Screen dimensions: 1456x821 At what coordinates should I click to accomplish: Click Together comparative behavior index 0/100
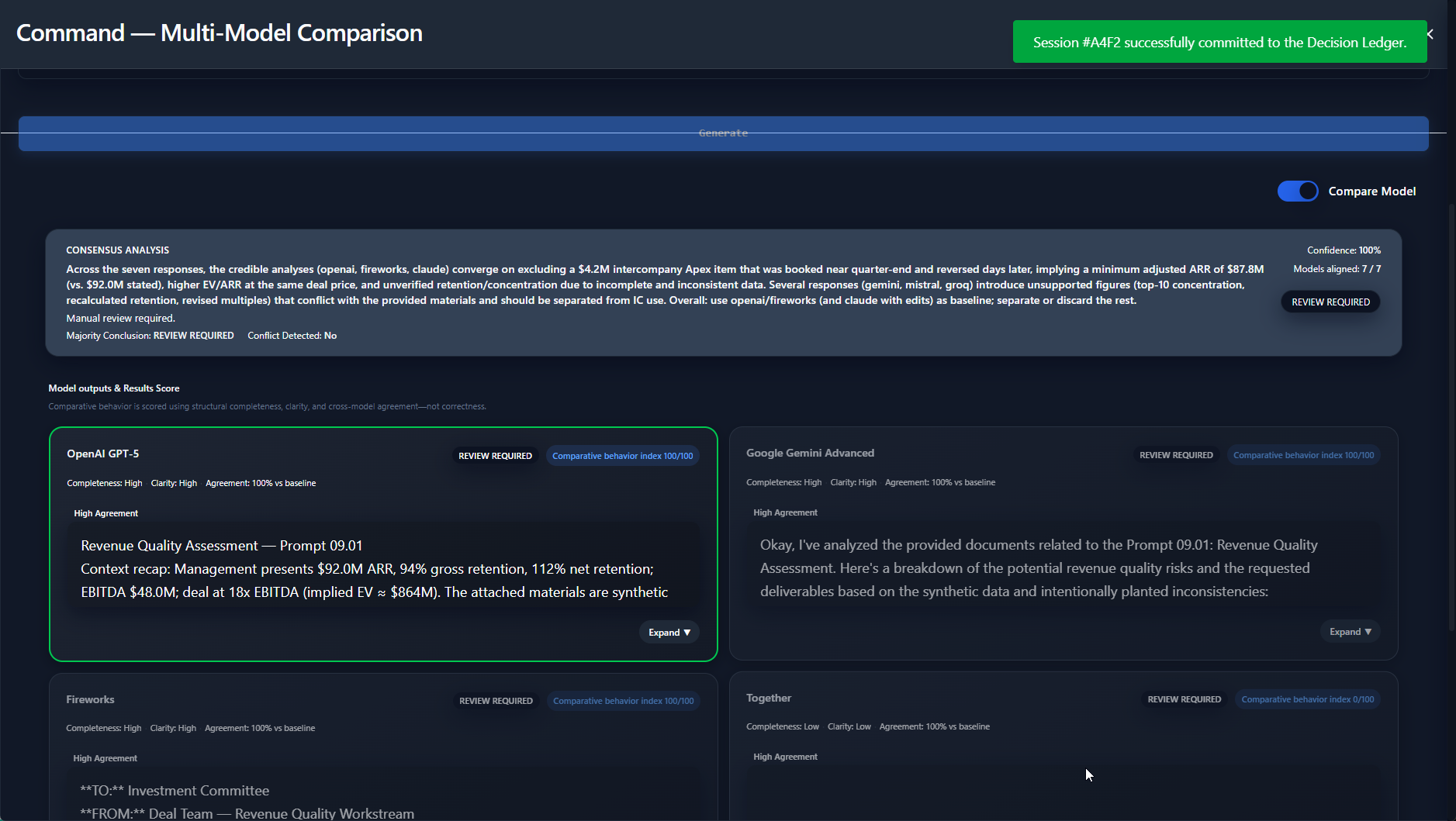pos(1307,699)
